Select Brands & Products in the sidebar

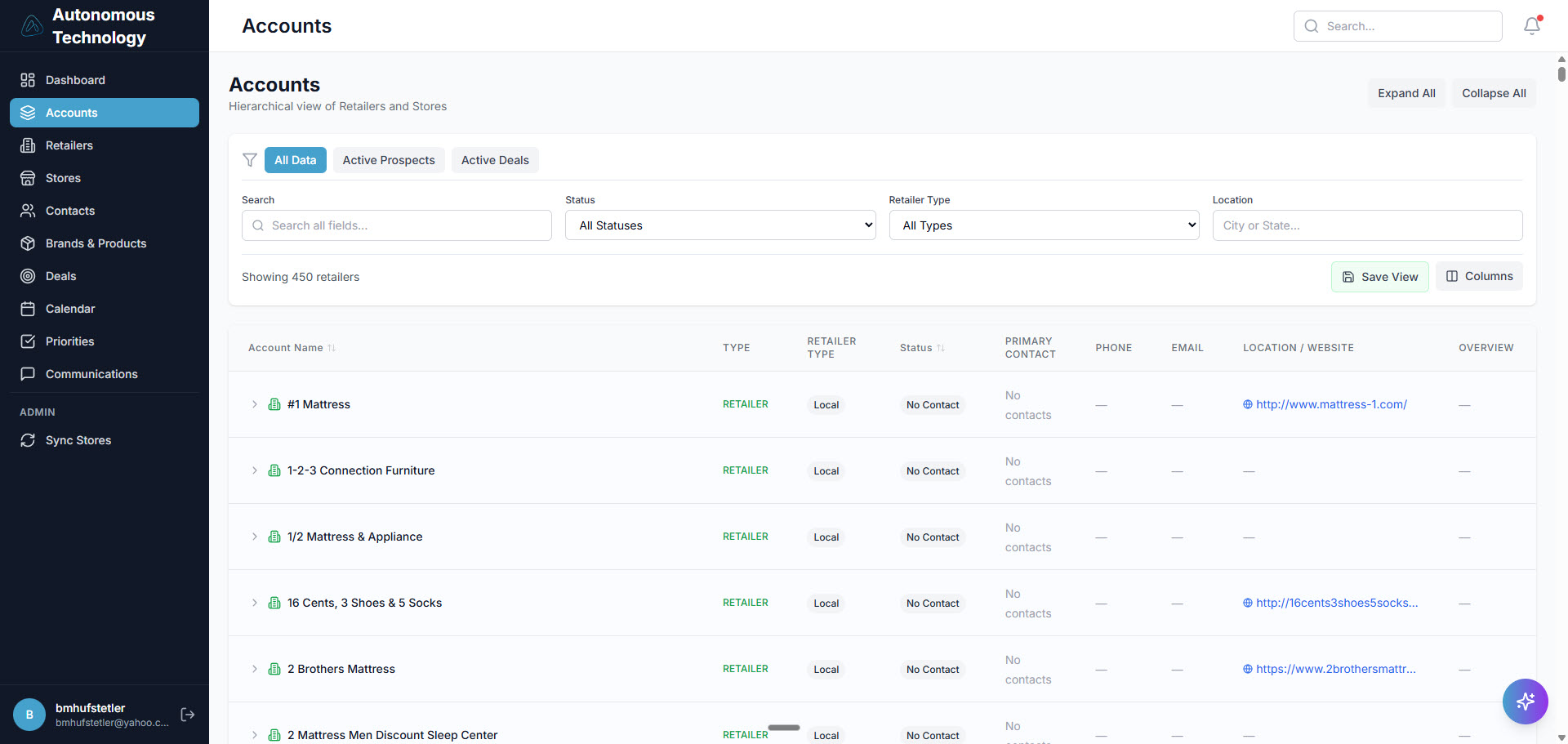pos(96,243)
